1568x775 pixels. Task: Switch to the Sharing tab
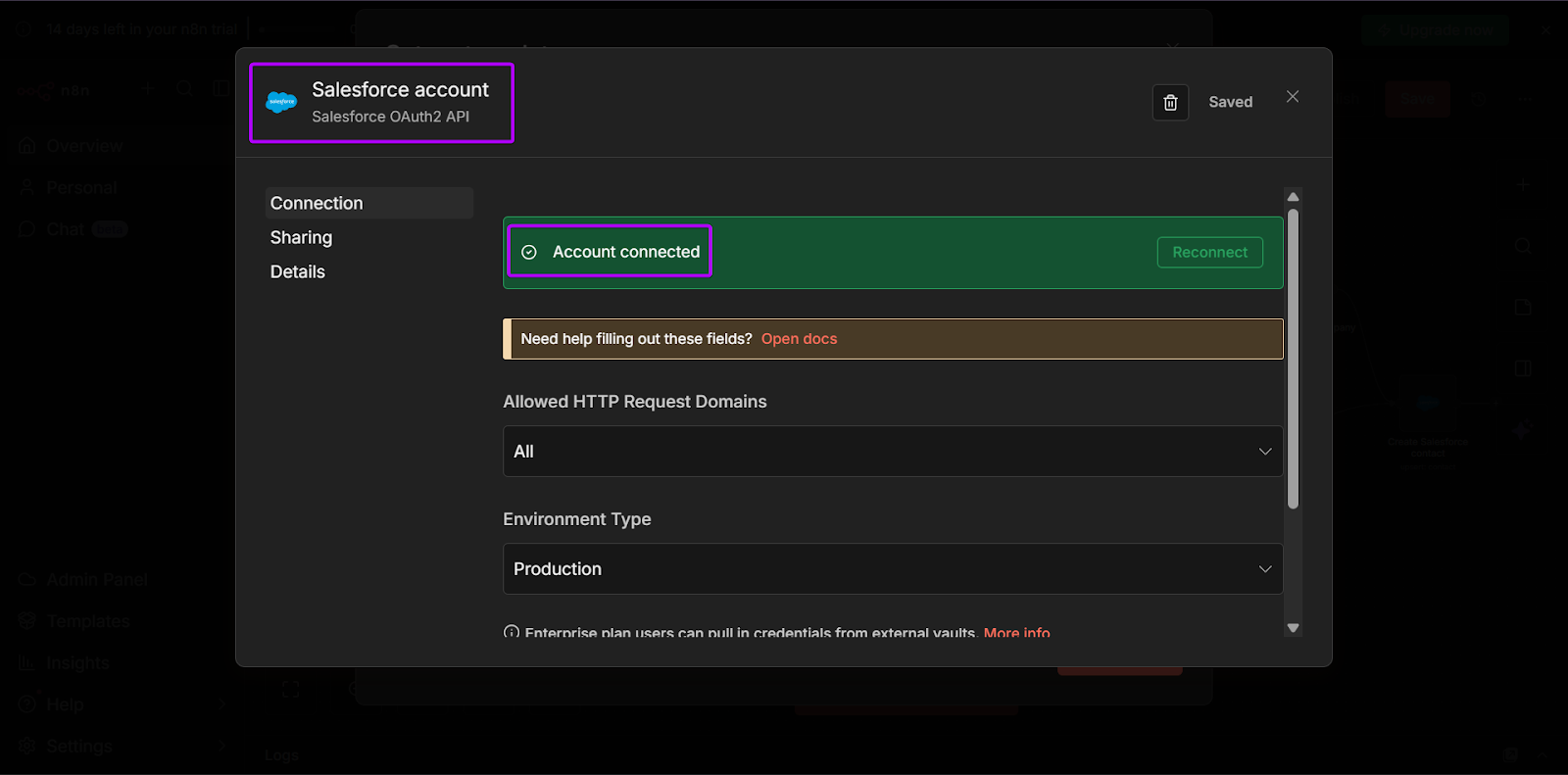(302, 237)
